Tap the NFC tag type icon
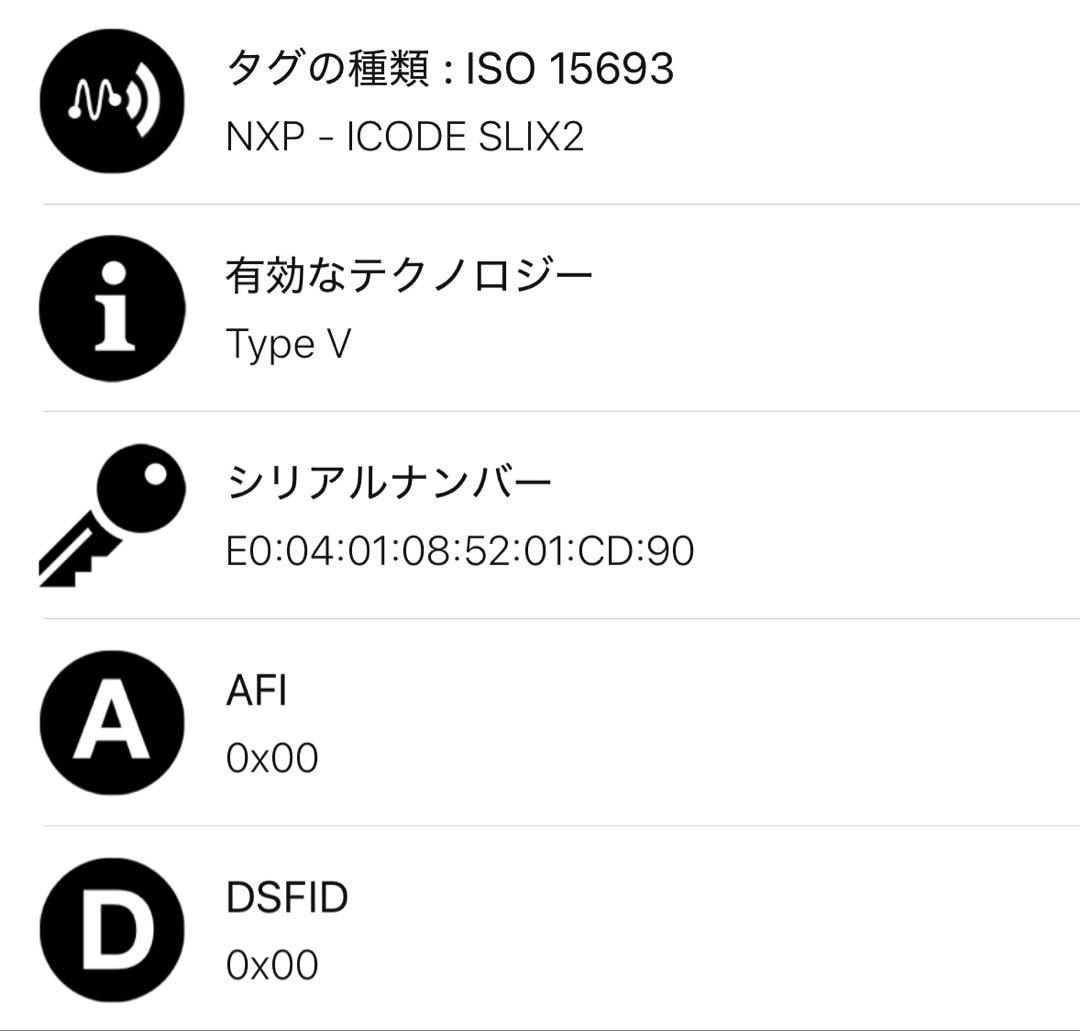Screen dimensions: 1080x1031 (x=112, y=101)
